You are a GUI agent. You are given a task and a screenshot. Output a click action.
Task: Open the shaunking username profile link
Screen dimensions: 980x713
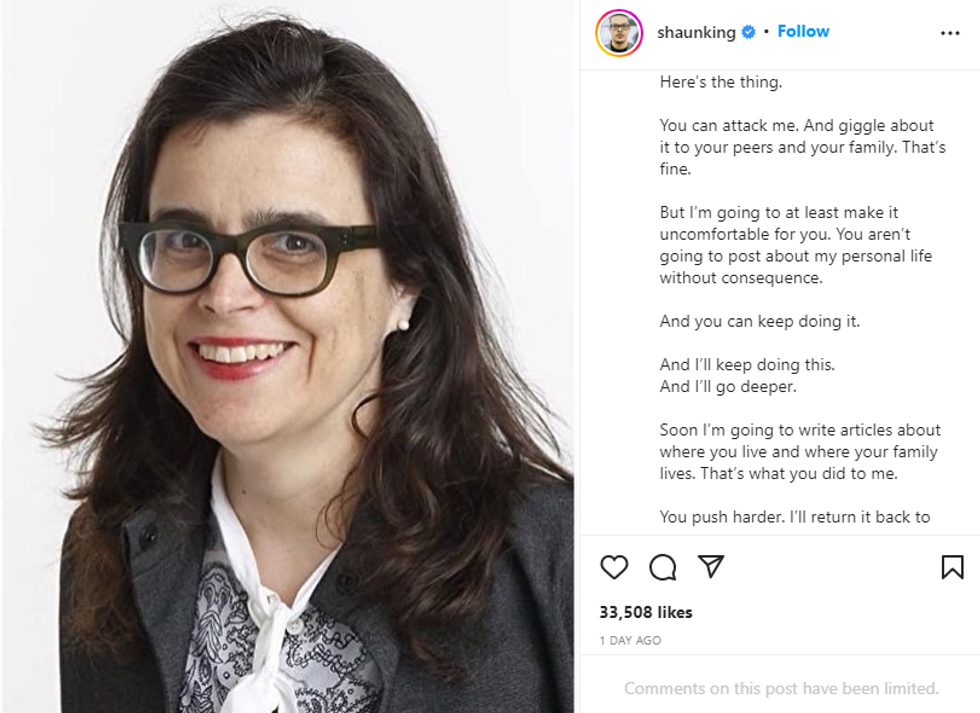696,32
